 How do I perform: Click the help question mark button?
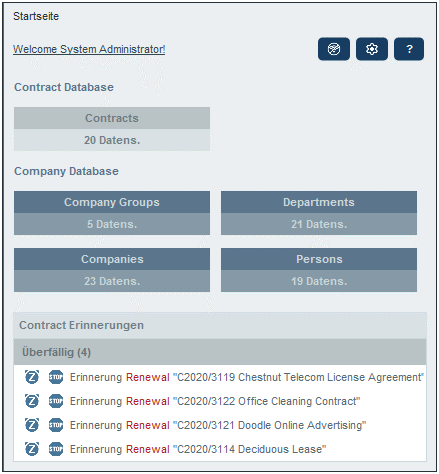409,49
